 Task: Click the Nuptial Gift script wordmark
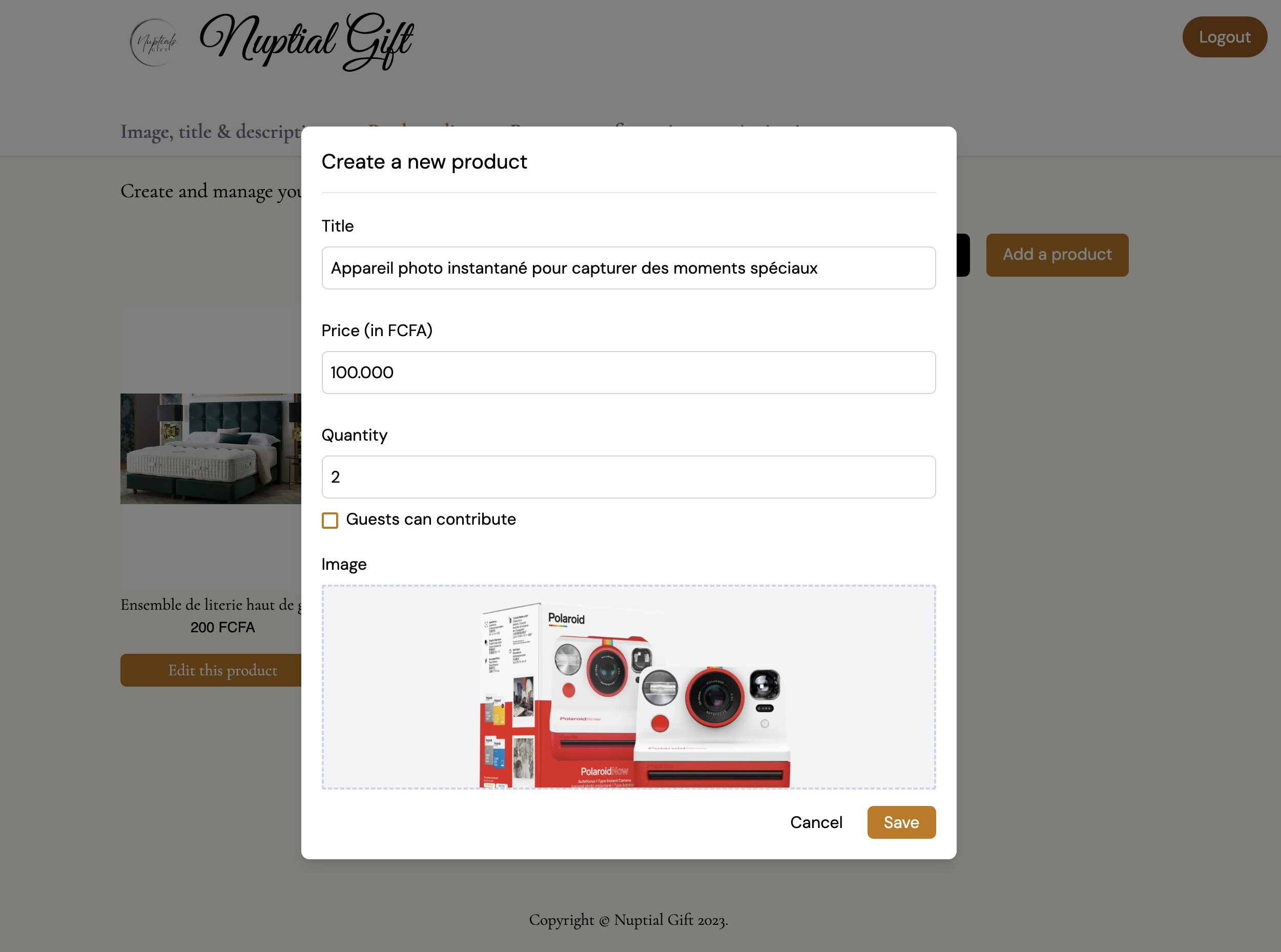306,42
